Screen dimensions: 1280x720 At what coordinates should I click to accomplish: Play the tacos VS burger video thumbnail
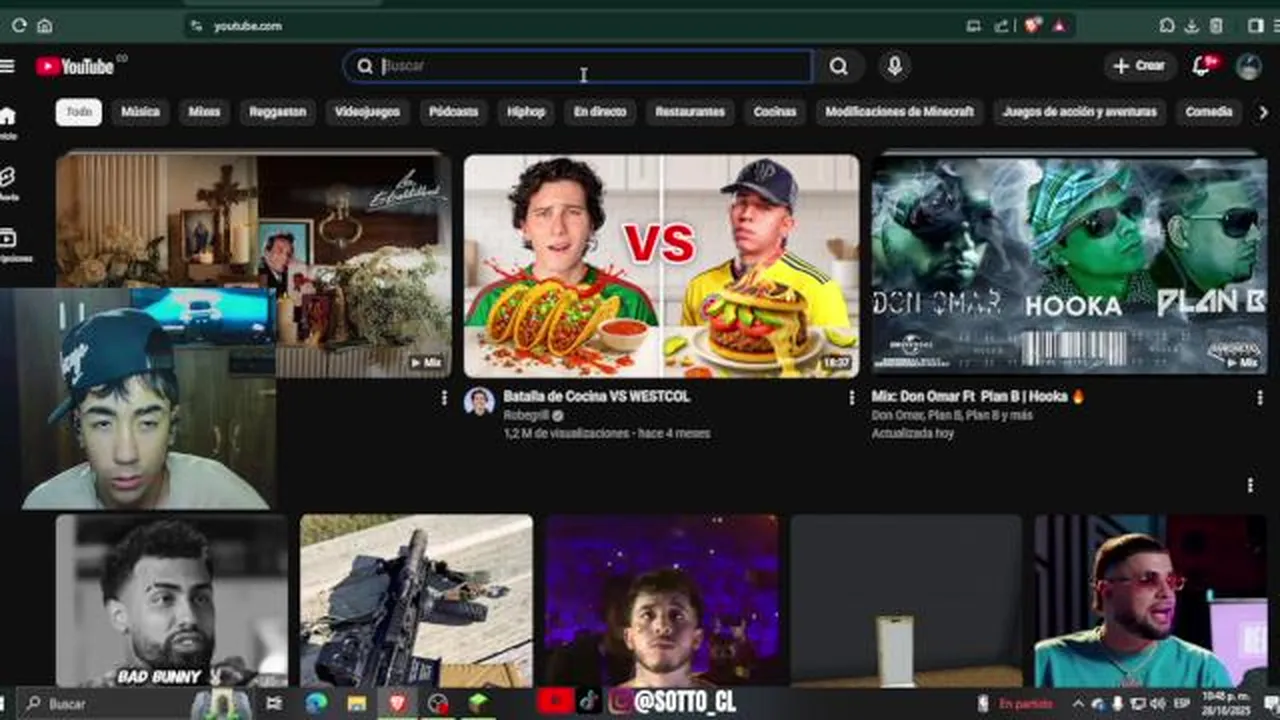click(x=661, y=266)
